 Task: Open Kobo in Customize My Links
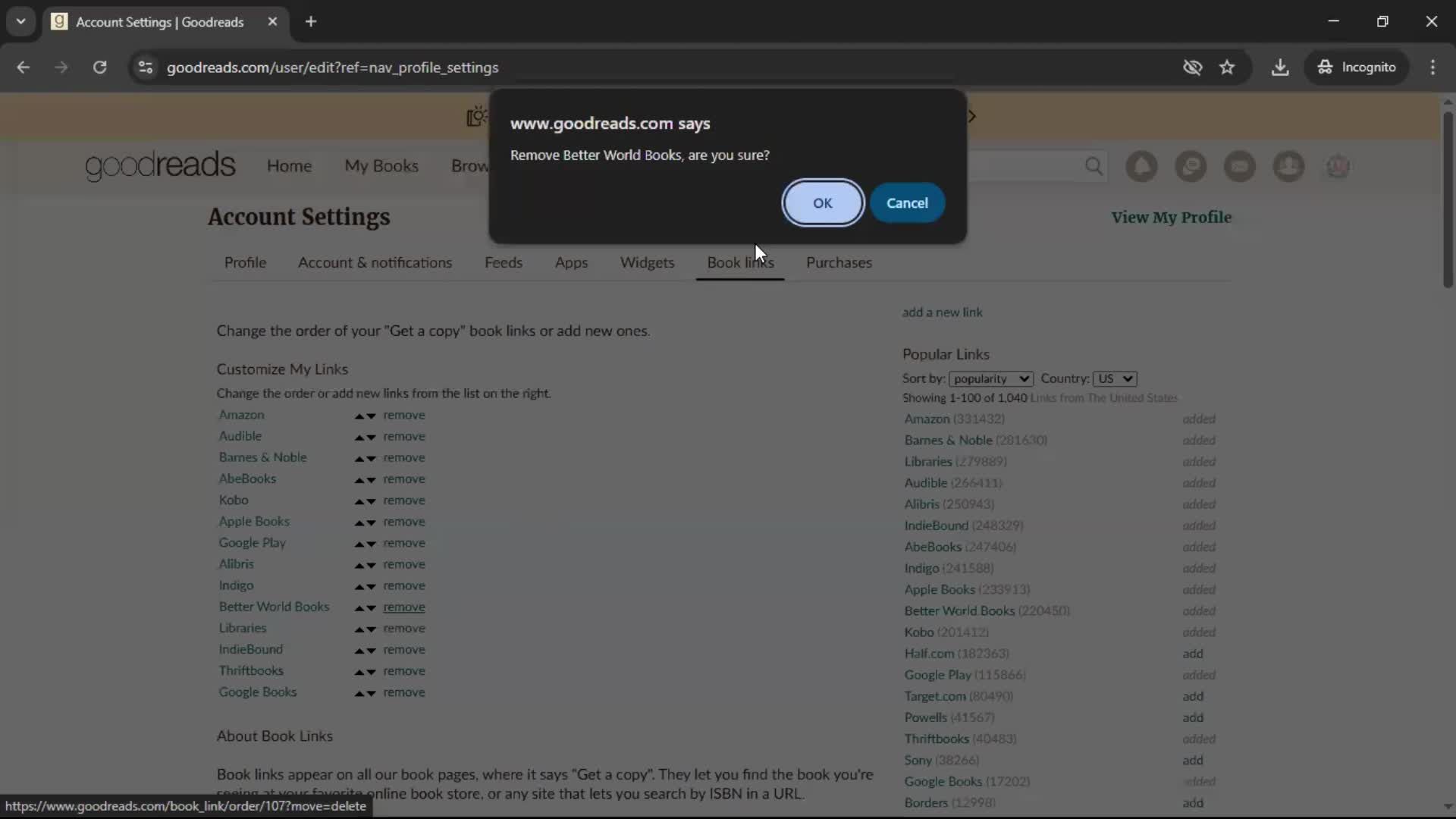pyautogui.click(x=234, y=500)
